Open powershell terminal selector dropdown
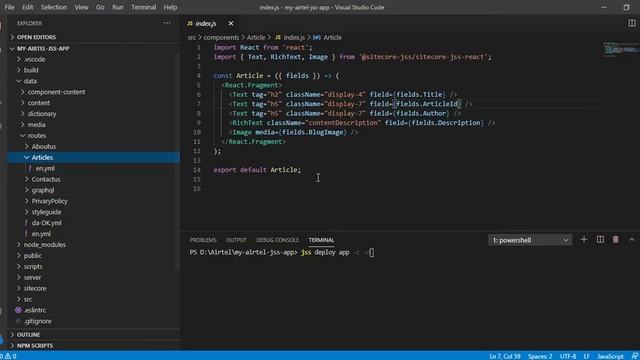The height and width of the screenshot is (360, 640). coord(530,240)
